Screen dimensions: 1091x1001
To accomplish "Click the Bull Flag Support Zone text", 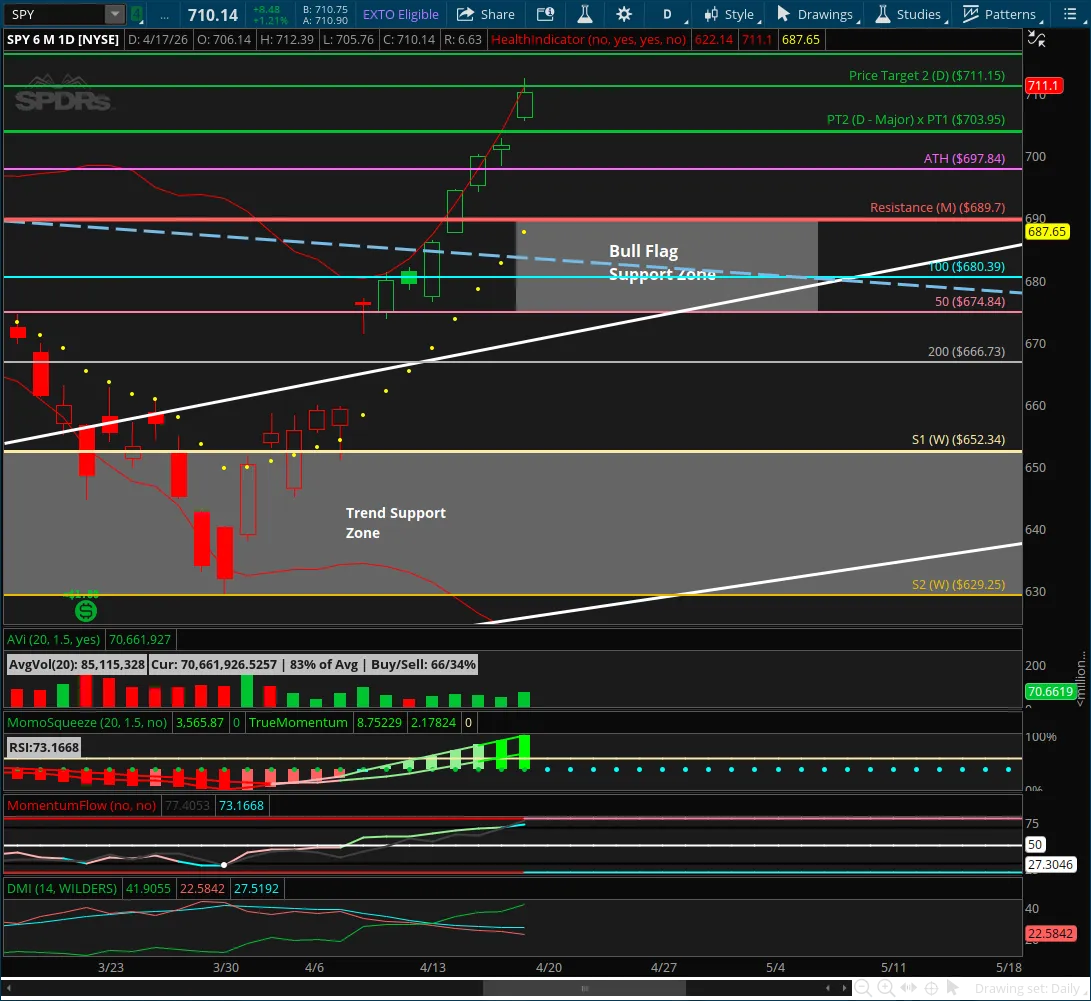I will pos(662,262).
